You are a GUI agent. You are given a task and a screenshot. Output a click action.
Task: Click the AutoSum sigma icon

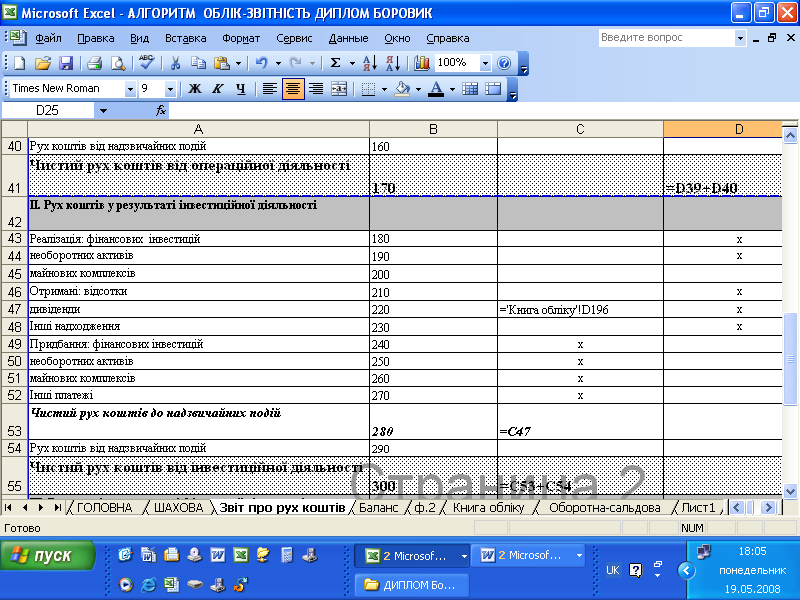pyautogui.click(x=335, y=63)
